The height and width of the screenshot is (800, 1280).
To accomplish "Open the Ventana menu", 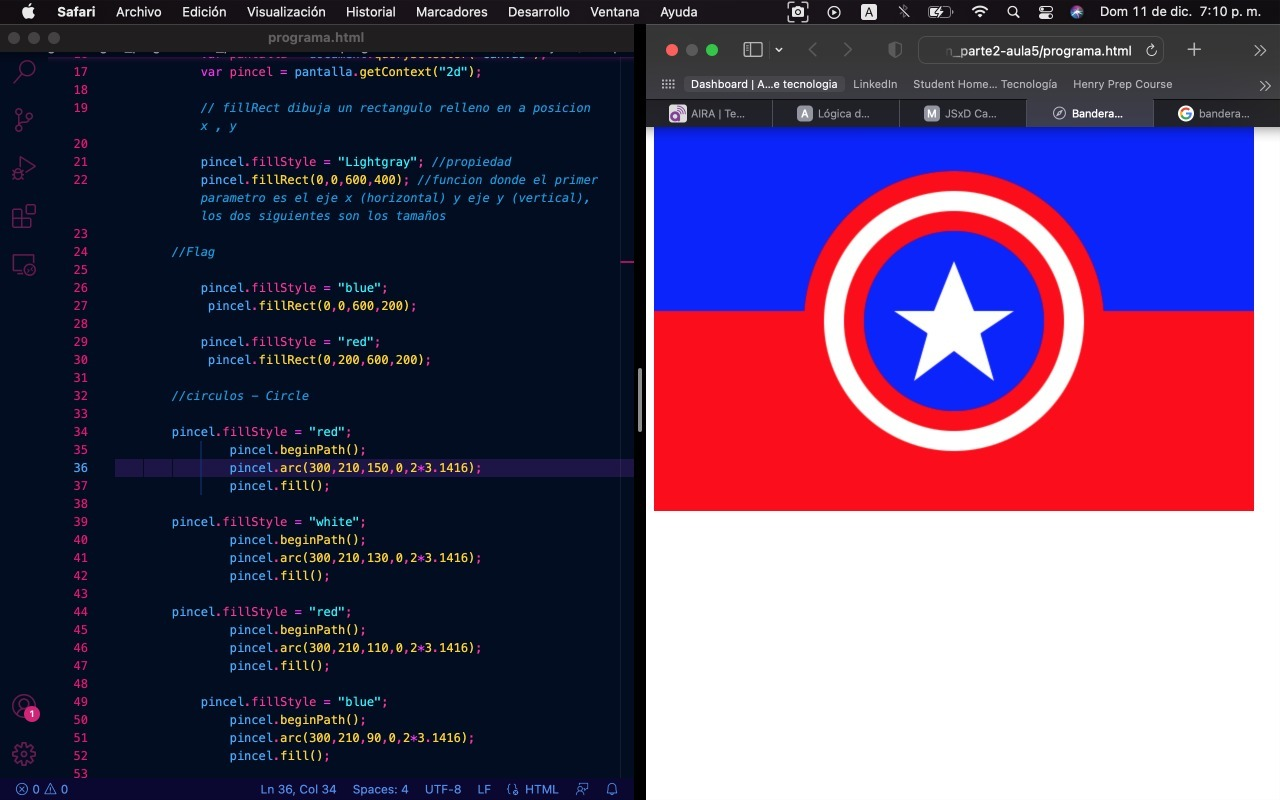I will point(615,12).
